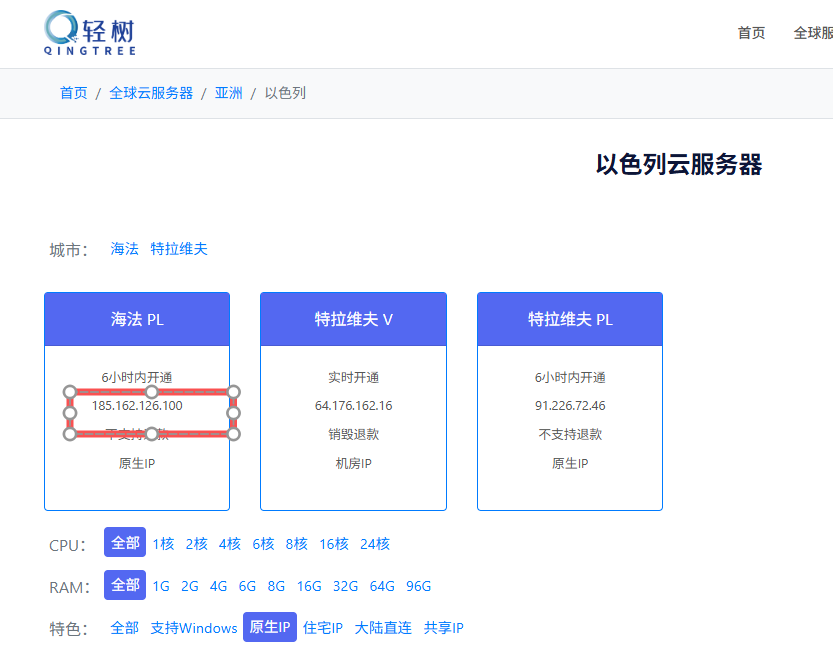The width and height of the screenshot is (833, 648).
Task: Select the 海法 PL server card header
Action: tap(137, 320)
